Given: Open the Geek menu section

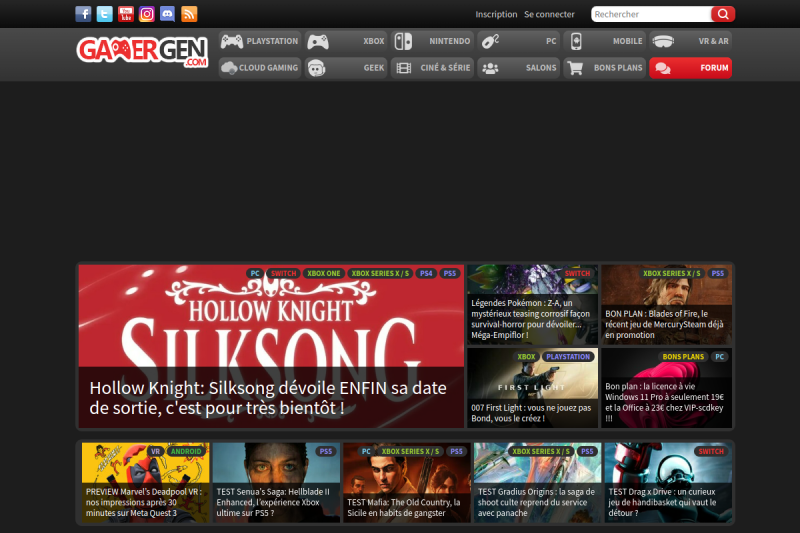Looking at the screenshot, I should pyautogui.click(x=346, y=68).
